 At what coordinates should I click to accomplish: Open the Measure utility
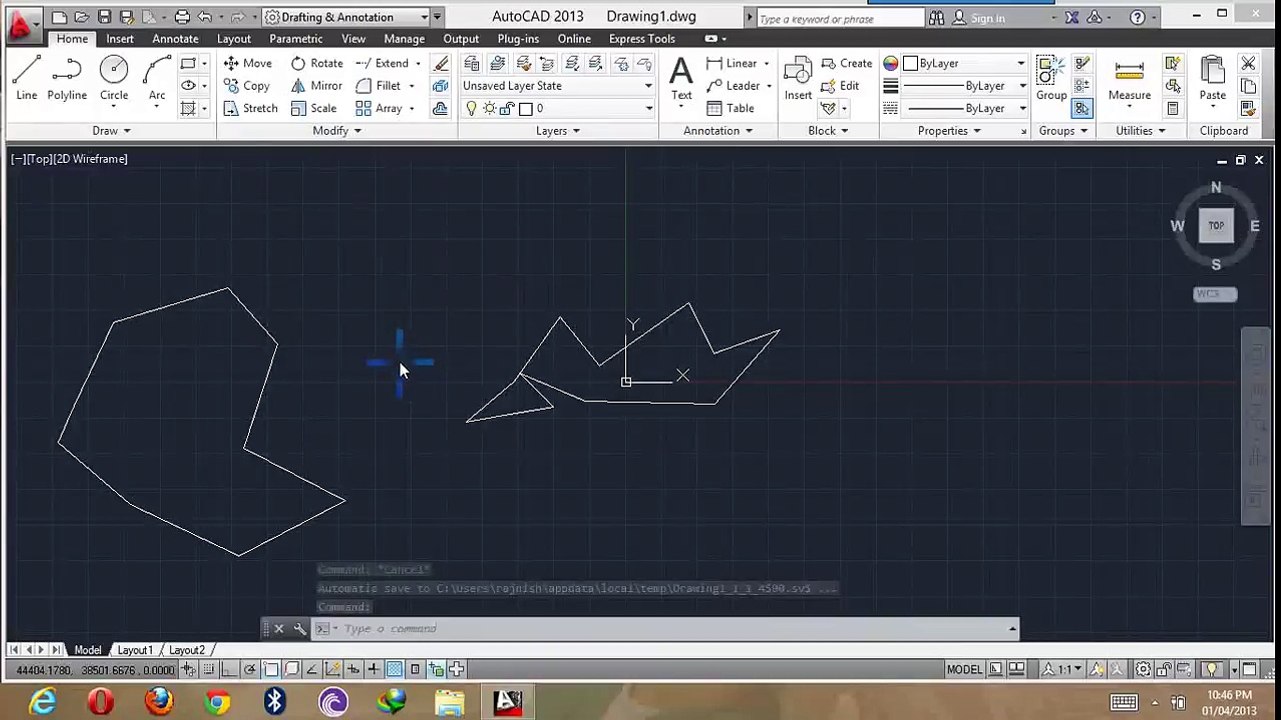click(1129, 78)
